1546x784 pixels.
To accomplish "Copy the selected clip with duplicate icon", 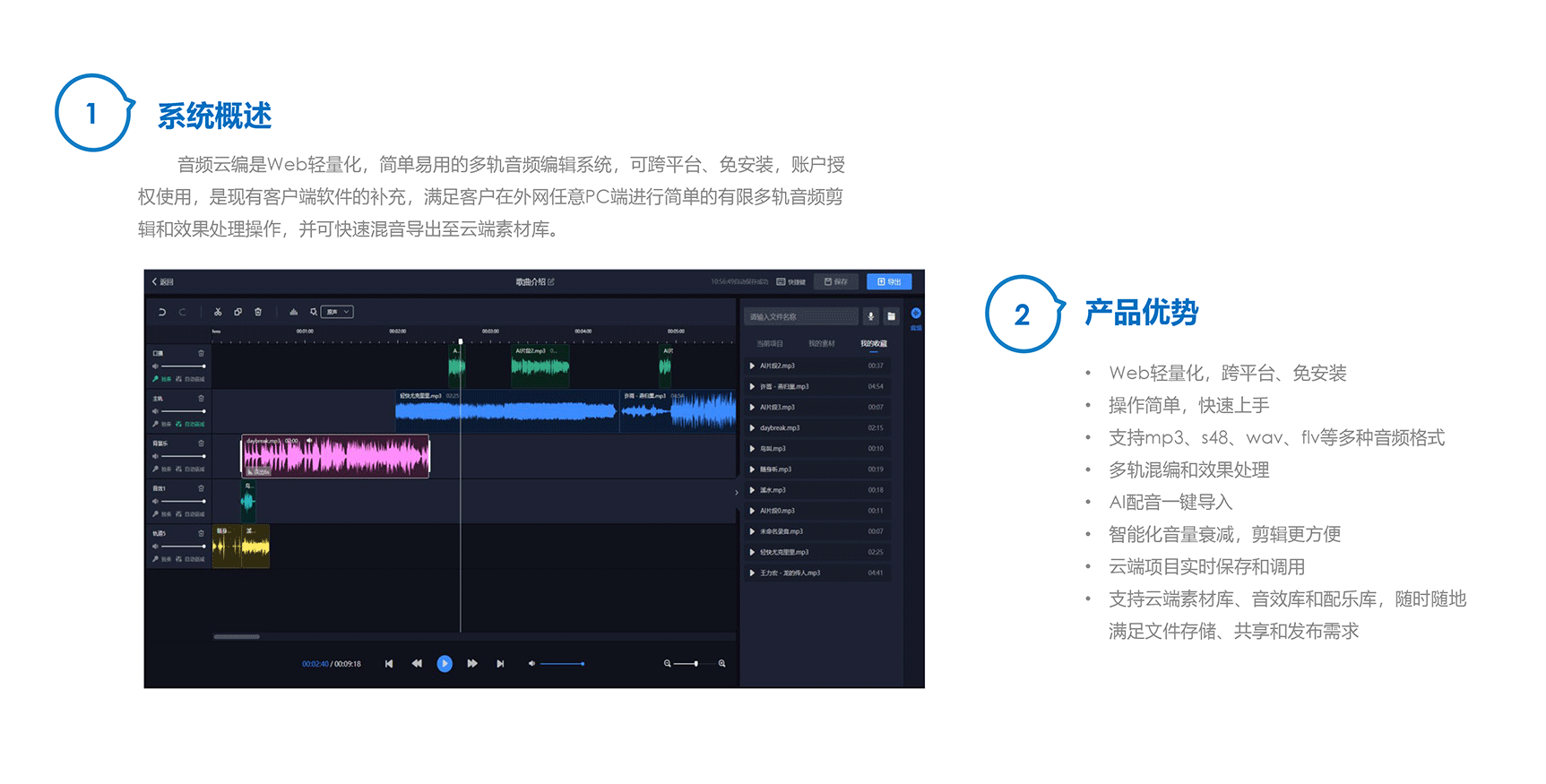I will pos(238,312).
